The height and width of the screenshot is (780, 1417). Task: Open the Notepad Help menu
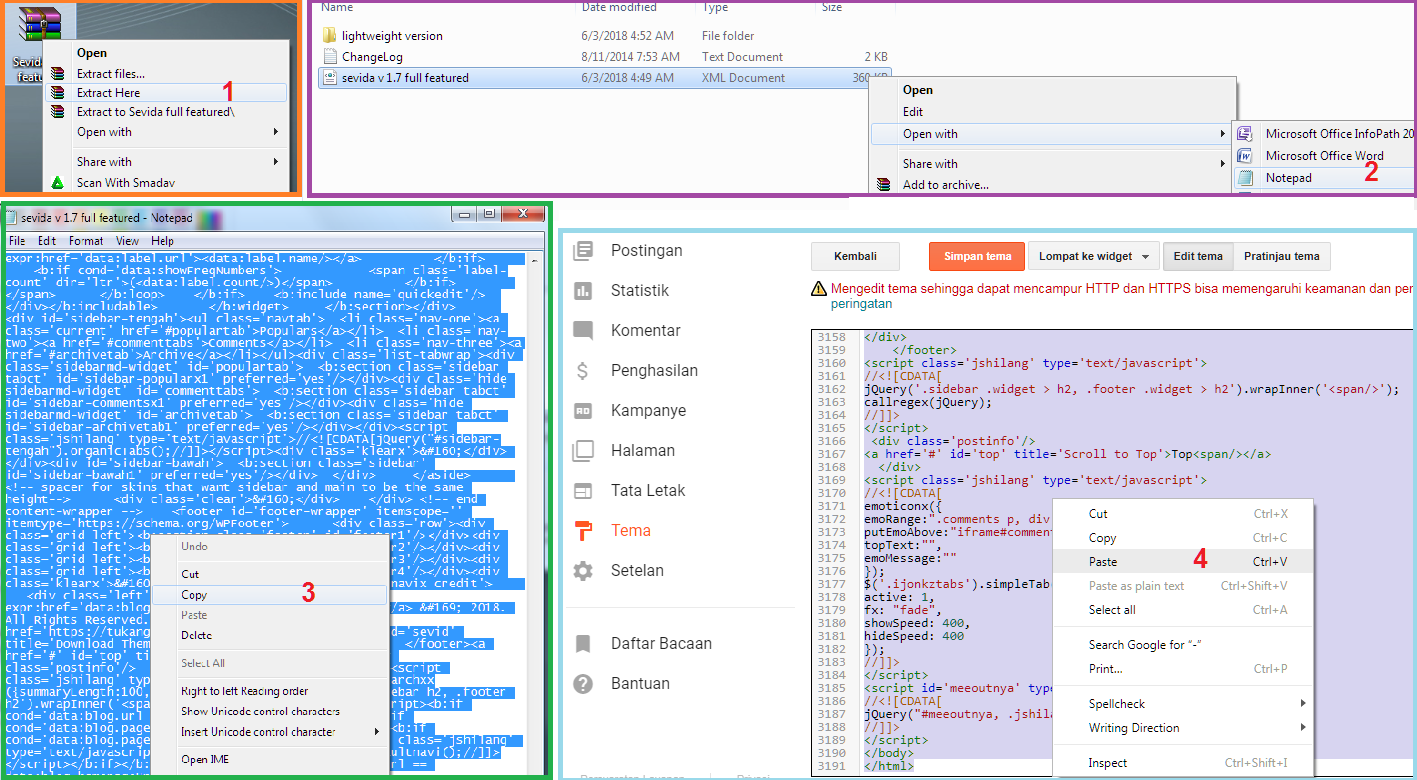click(x=162, y=241)
